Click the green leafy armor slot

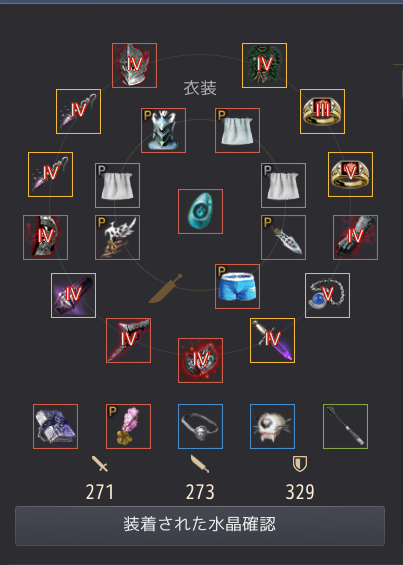(x=265, y=65)
